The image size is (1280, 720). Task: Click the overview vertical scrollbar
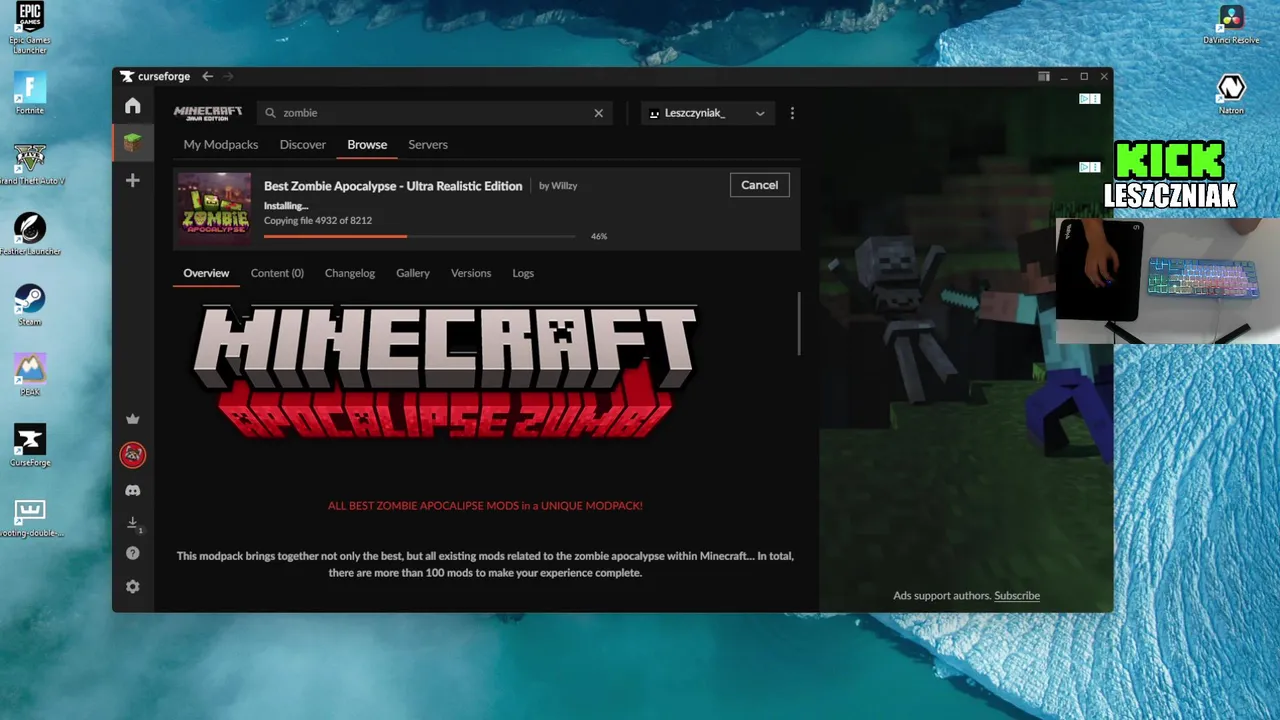[798, 323]
